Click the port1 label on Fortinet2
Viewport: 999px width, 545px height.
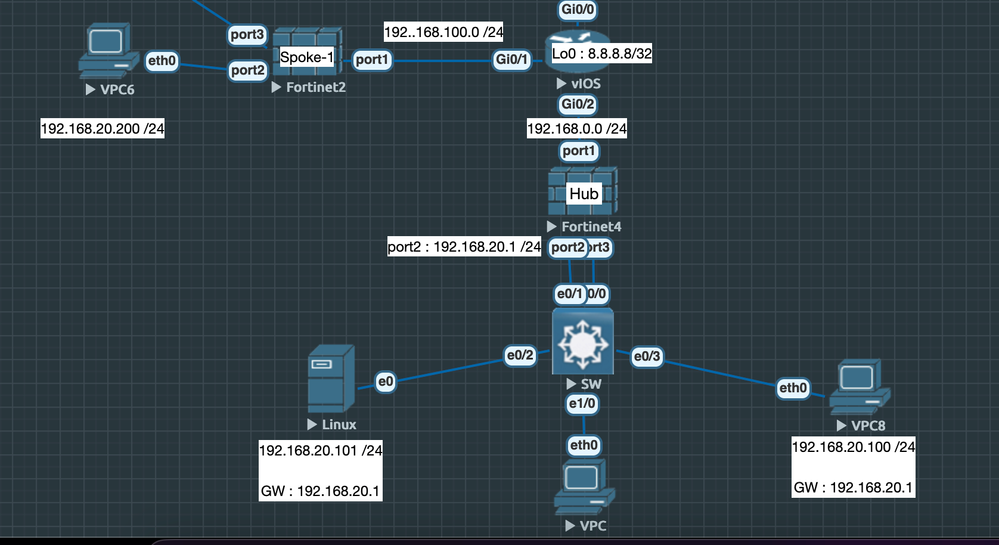(x=371, y=60)
